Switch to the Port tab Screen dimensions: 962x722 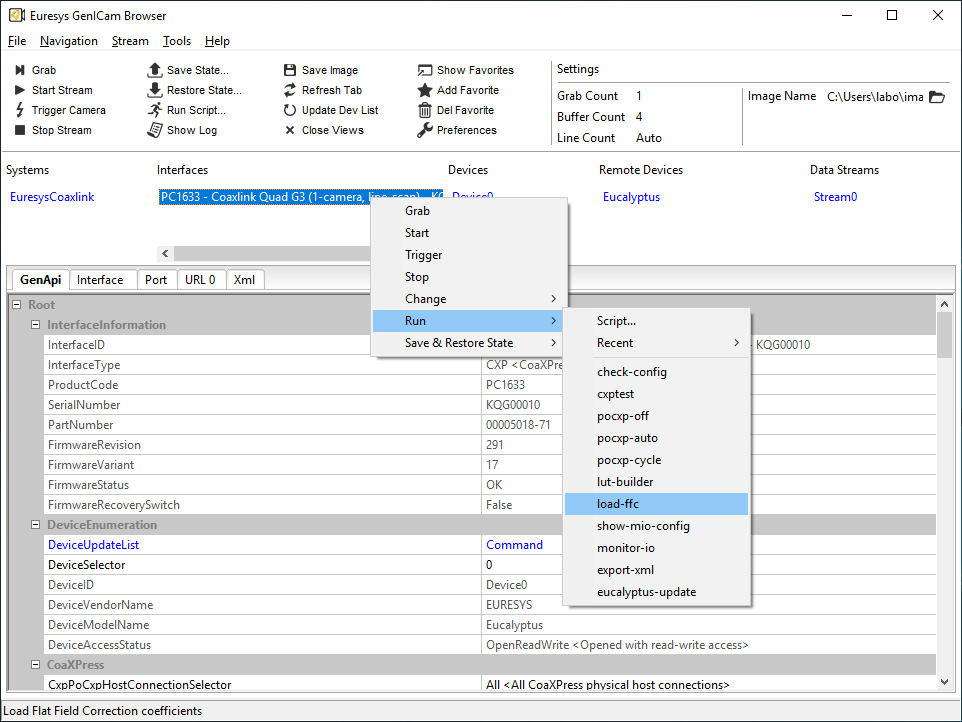(x=156, y=279)
